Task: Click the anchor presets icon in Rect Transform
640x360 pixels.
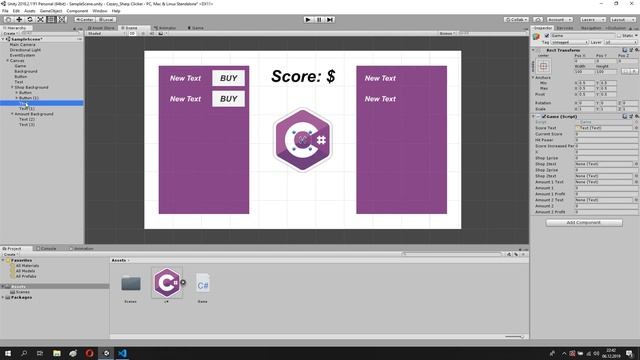Action: [543, 66]
